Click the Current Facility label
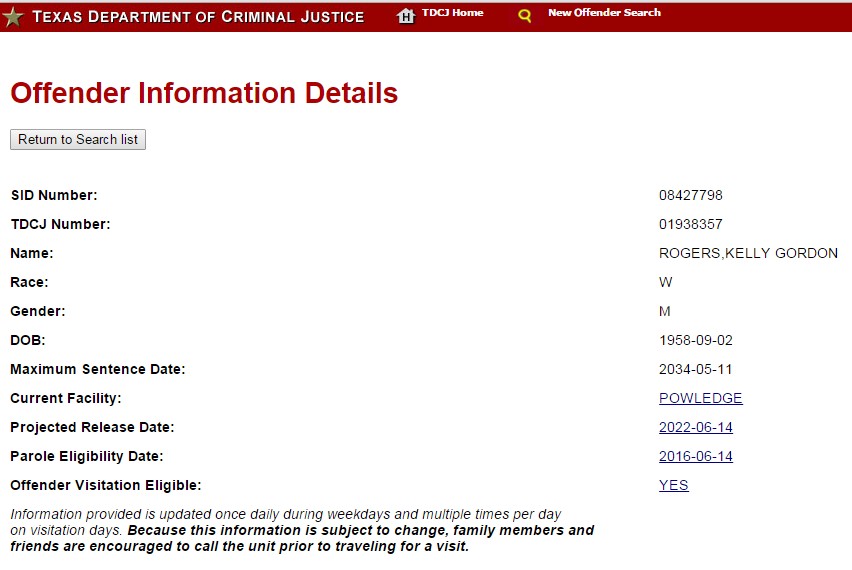Image resolution: width=852 pixels, height=570 pixels. click(x=66, y=398)
